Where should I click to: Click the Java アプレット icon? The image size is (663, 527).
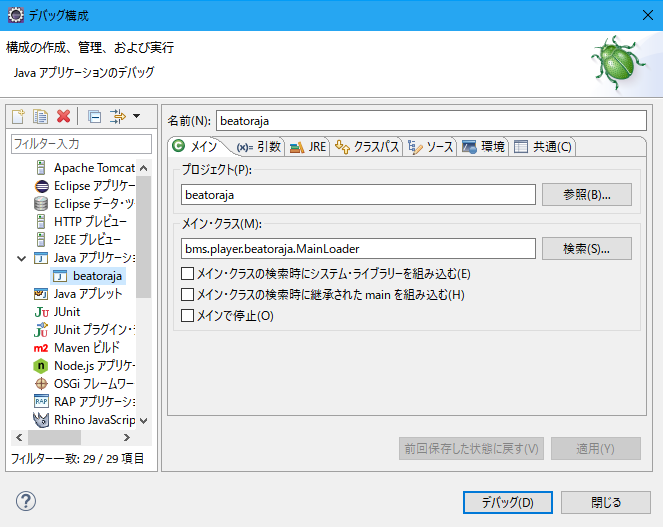tap(41, 294)
